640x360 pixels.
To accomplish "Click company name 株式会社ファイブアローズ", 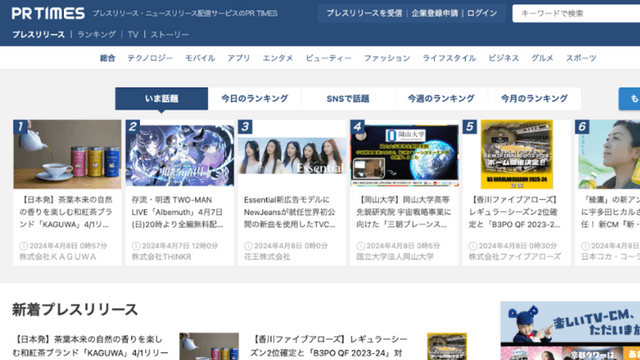I will [x=515, y=257].
